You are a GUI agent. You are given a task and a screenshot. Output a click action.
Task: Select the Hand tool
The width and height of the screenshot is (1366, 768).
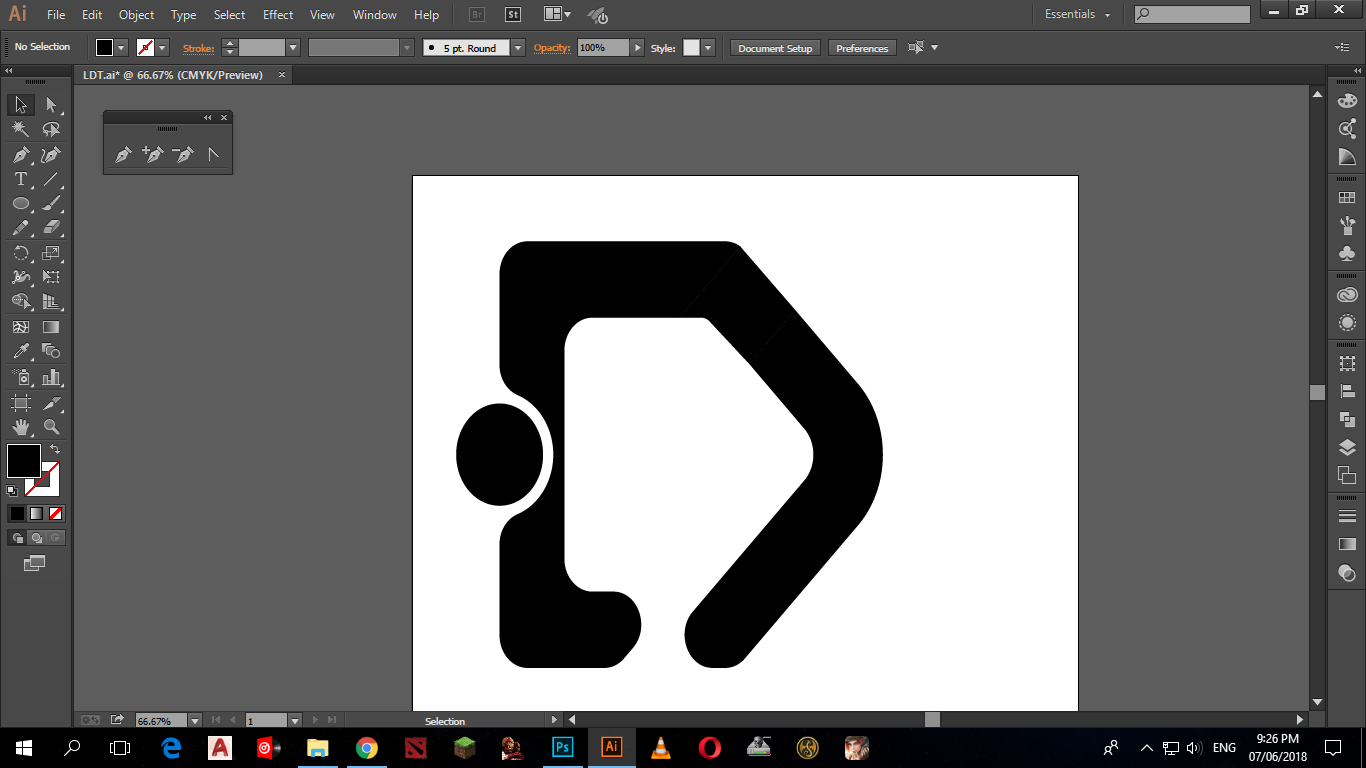(21, 427)
